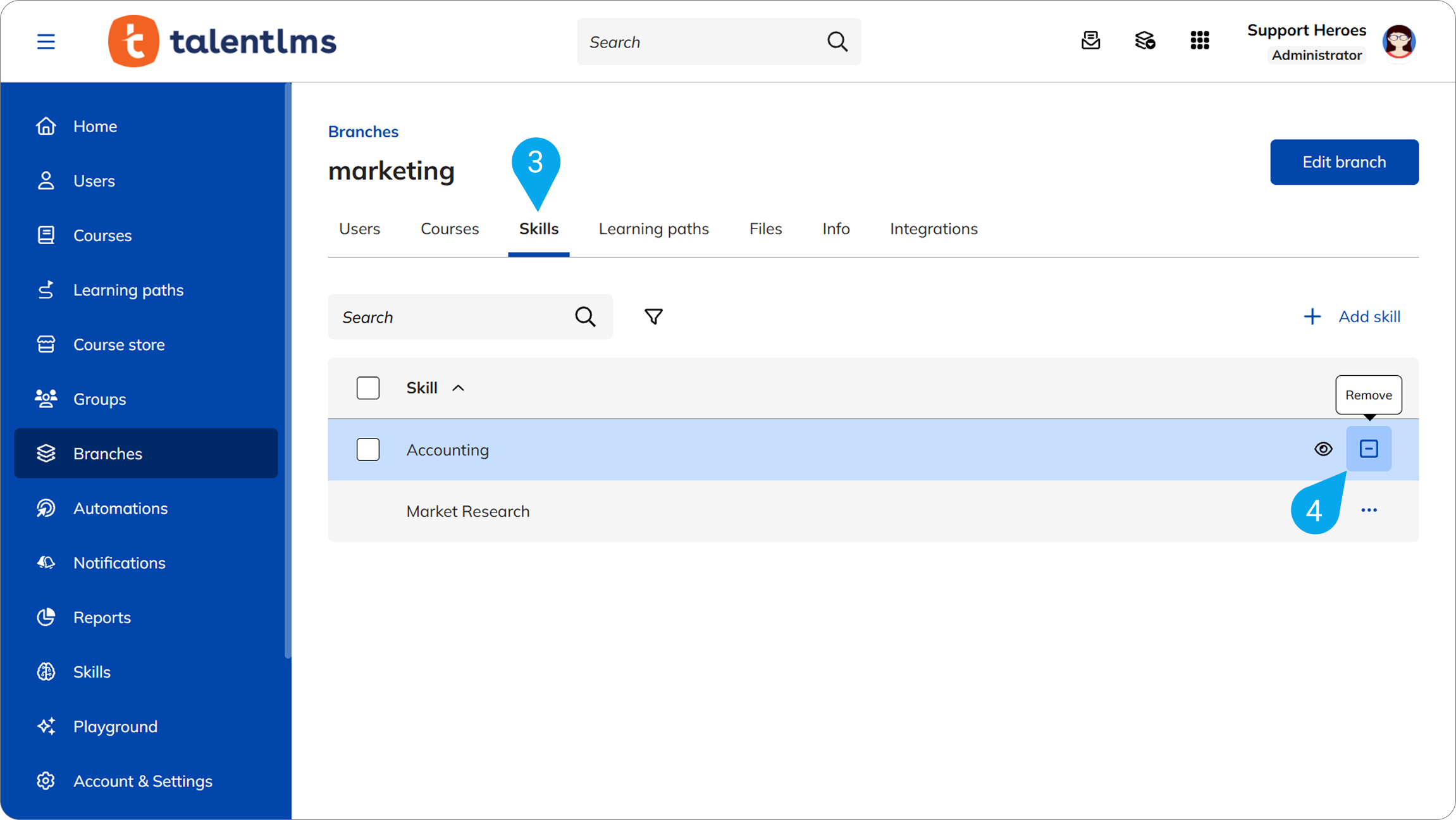Click the skills search input field
1456x820 pixels.
point(470,316)
